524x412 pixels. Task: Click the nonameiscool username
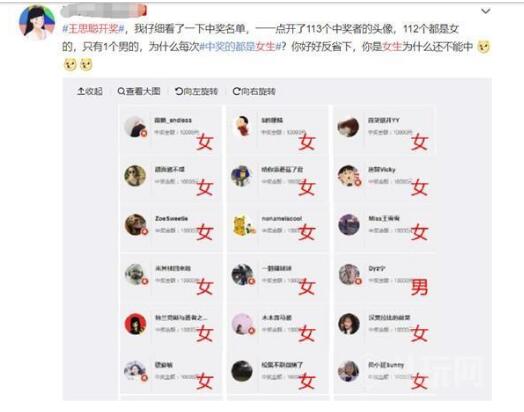tap(282, 218)
